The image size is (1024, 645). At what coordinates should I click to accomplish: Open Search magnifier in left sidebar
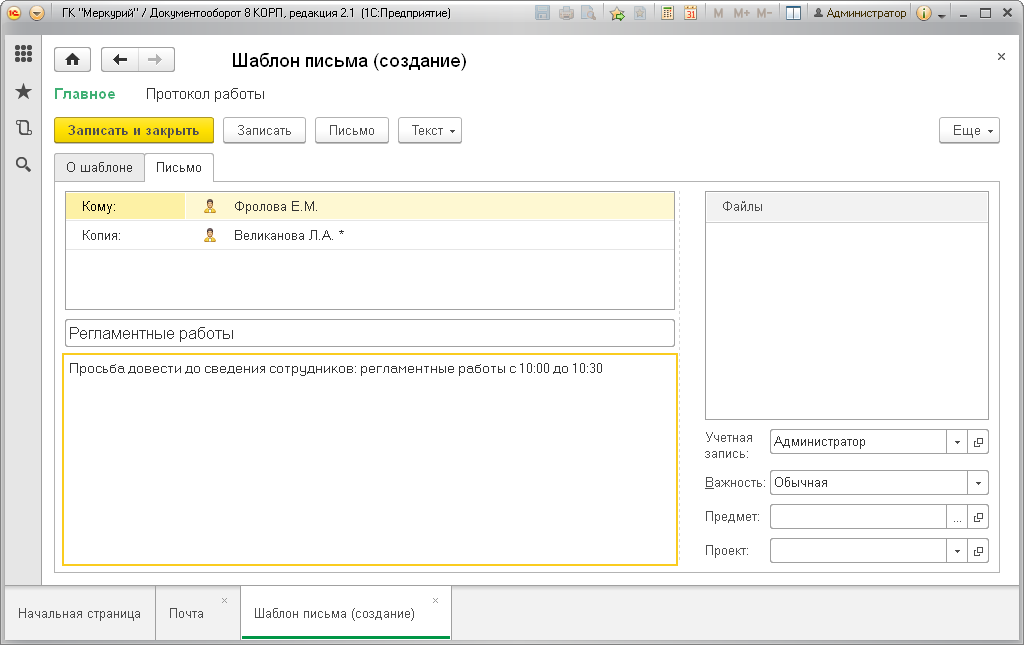[x=24, y=165]
